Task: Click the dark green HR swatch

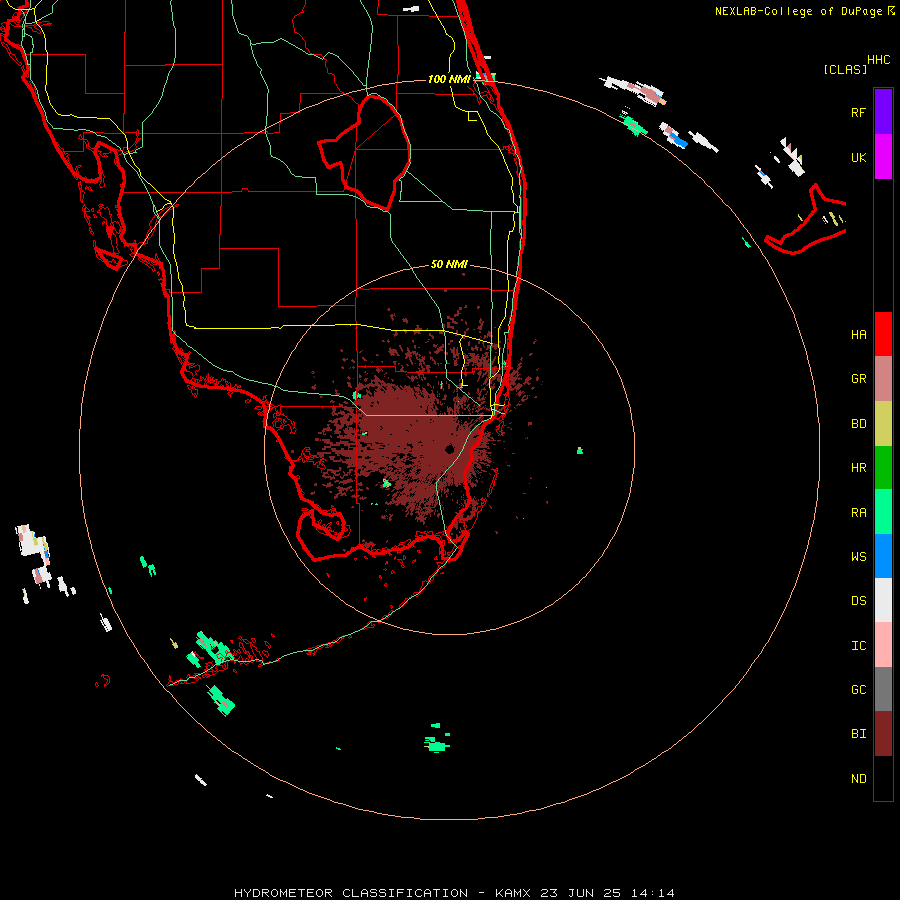Action: click(x=883, y=468)
